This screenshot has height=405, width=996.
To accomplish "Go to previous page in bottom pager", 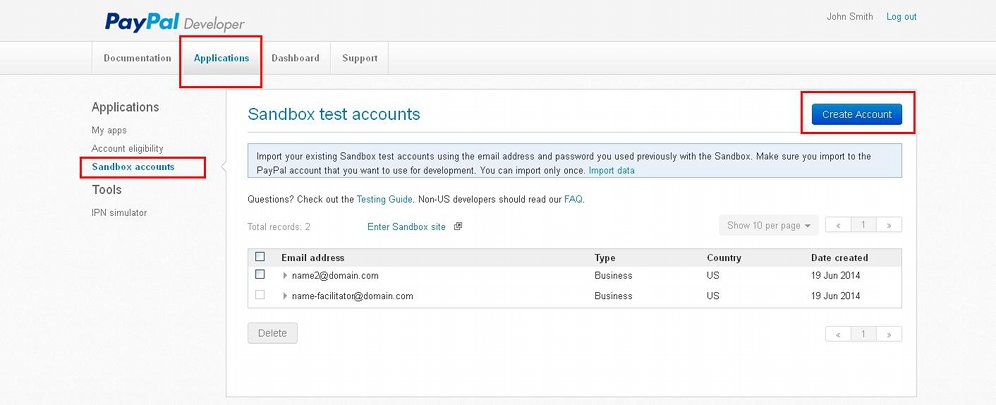I will 838,334.
